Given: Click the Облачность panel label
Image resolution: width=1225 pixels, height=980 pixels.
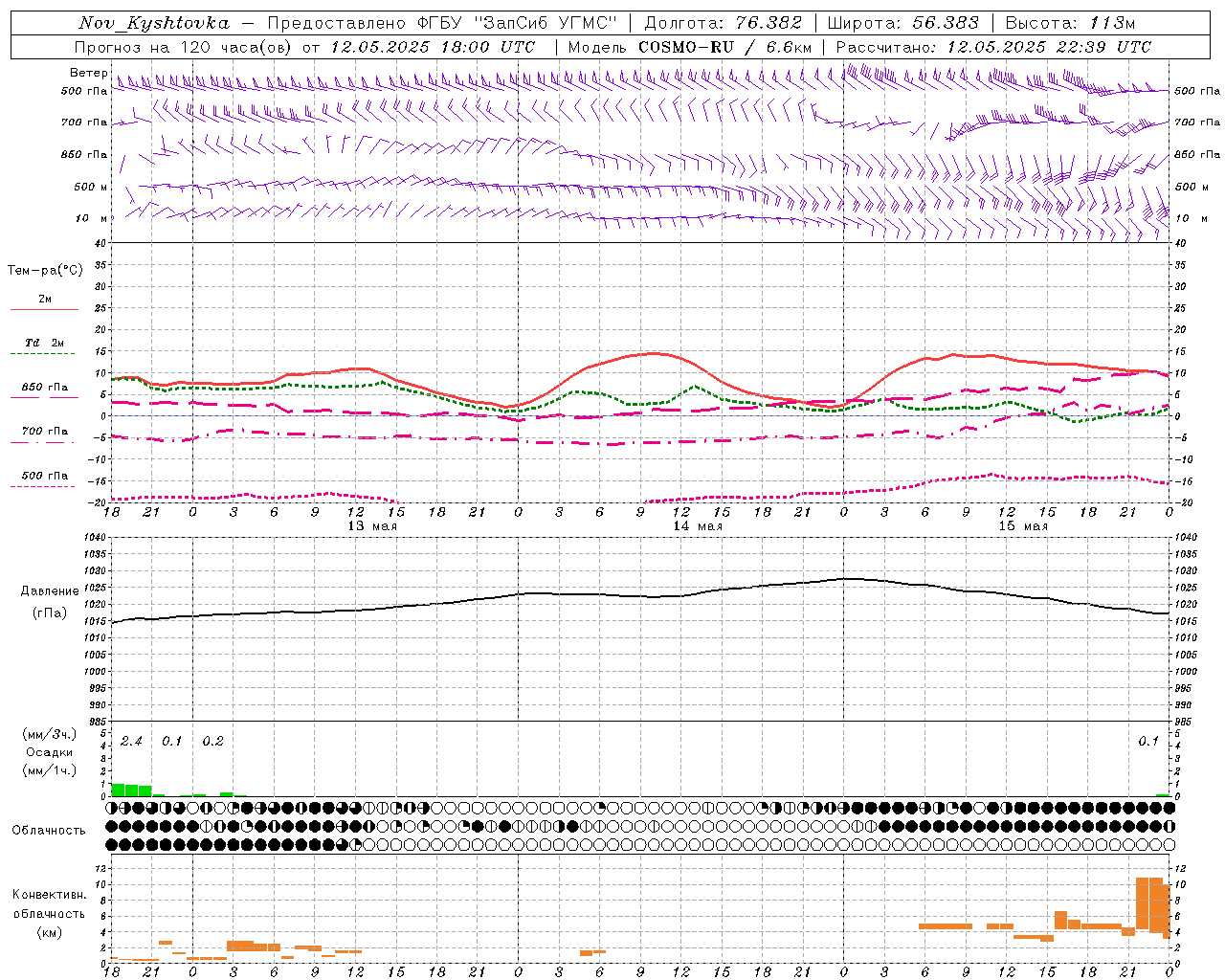Looking at the screenshot, I should click(49, 830).
